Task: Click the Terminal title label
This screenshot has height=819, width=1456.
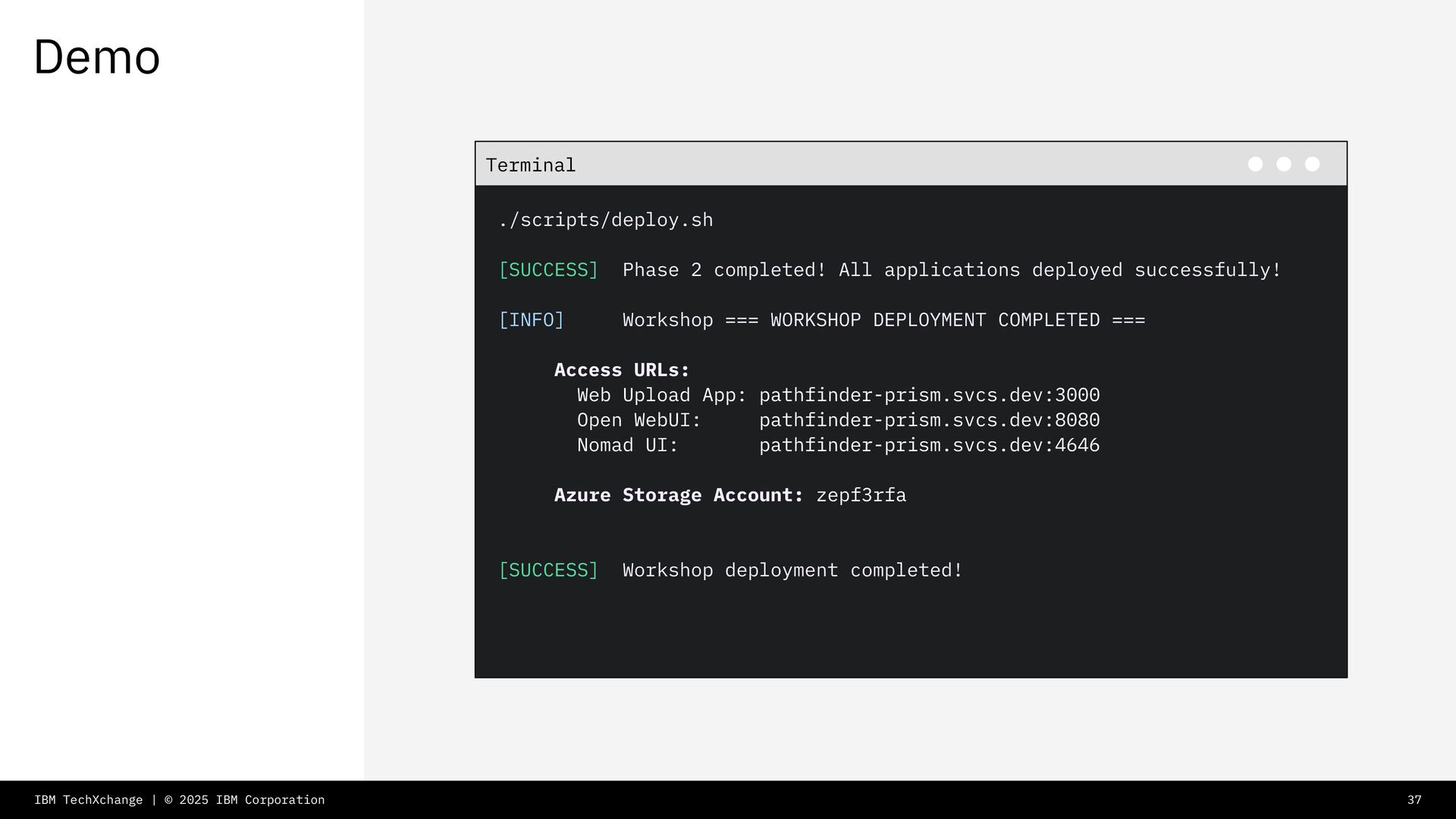Action: (531, 165)
